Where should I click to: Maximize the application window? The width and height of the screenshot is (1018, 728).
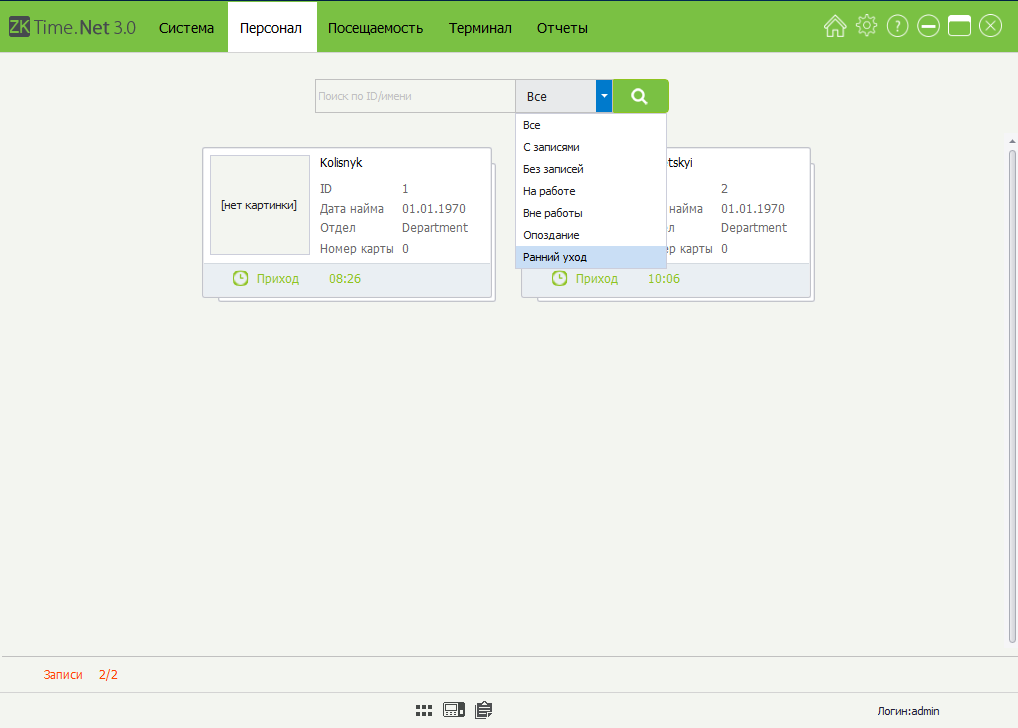coord(959,26)
